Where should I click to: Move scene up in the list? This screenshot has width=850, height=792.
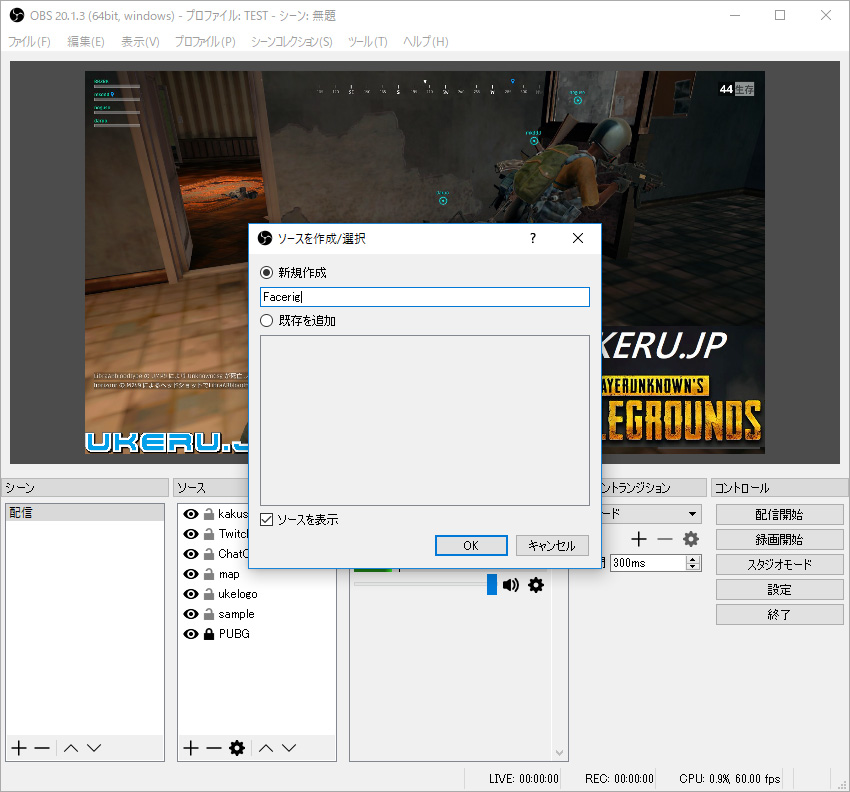pos(71,748)
